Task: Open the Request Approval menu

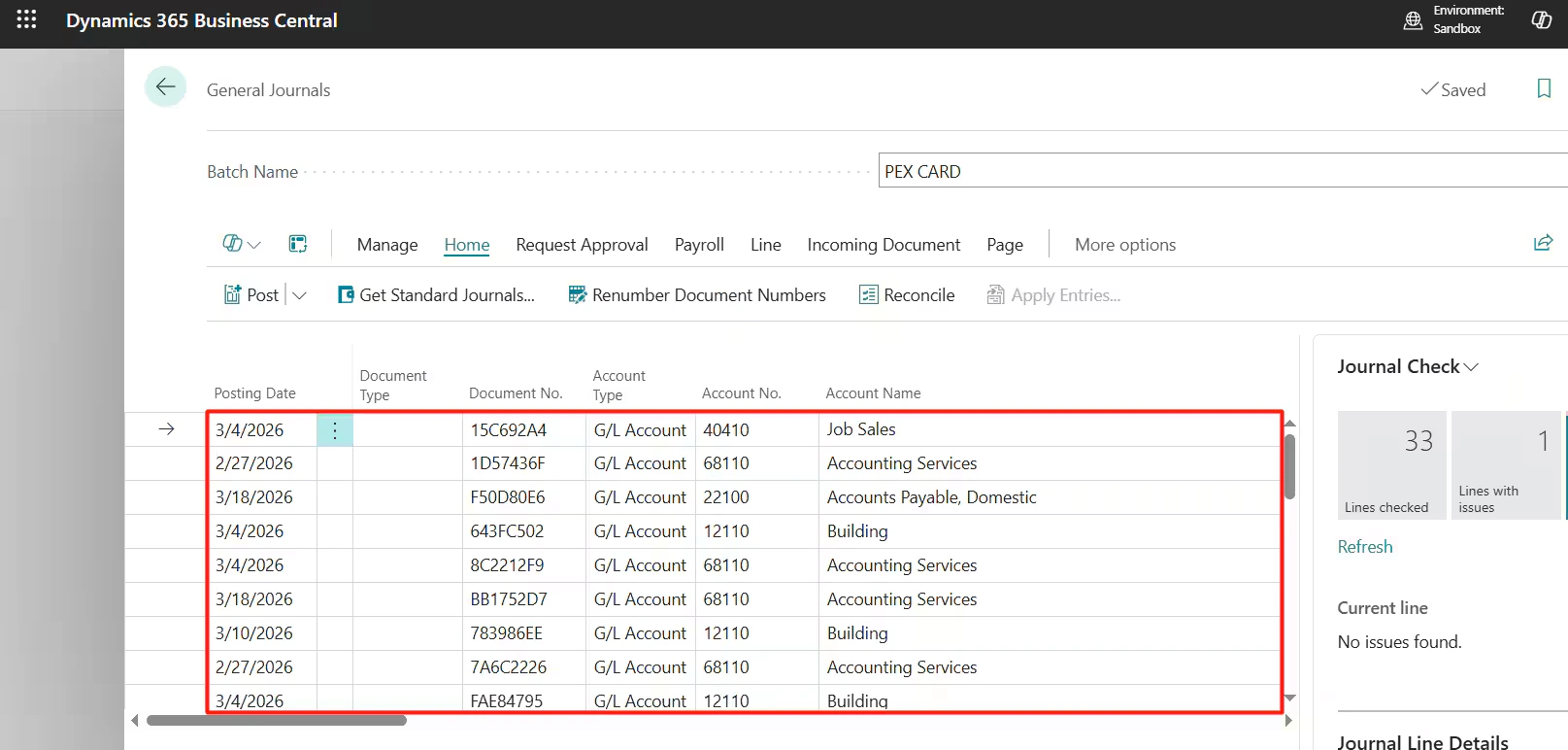Action: [582, 245]
